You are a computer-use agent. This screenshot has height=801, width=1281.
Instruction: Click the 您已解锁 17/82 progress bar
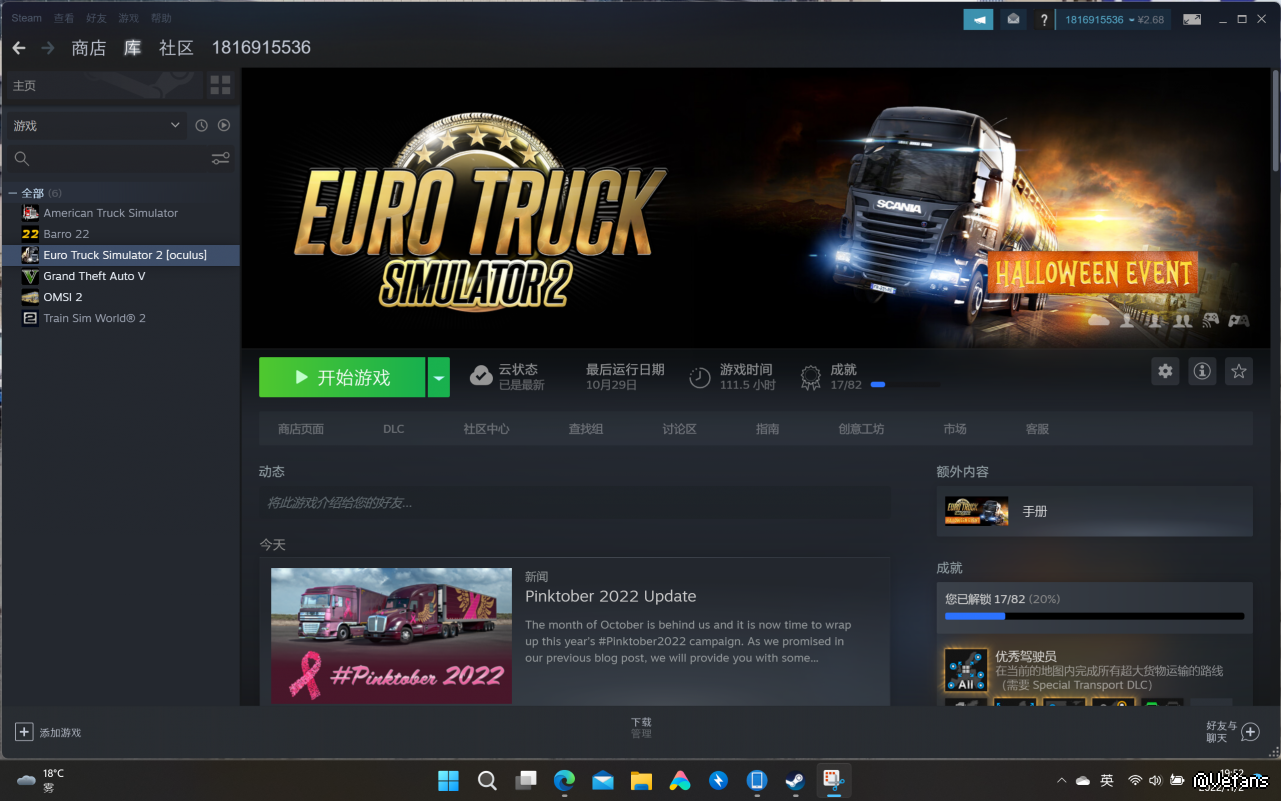(1094, 616)
